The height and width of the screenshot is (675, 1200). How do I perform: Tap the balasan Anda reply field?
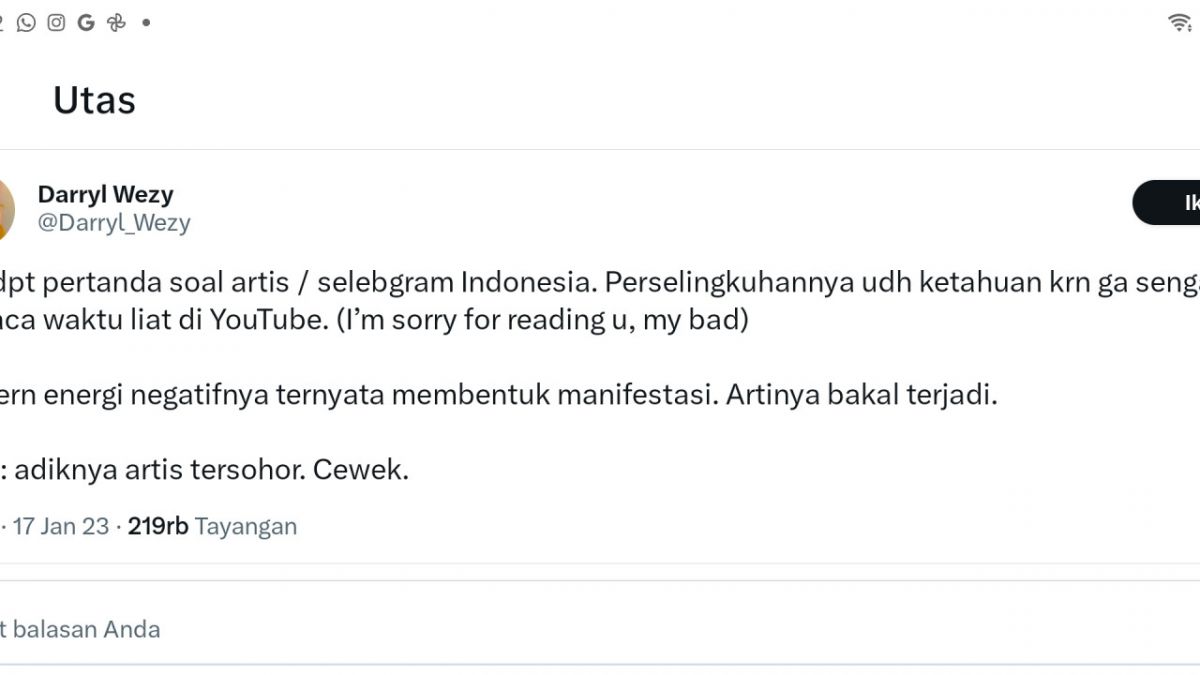click(80, 629)
